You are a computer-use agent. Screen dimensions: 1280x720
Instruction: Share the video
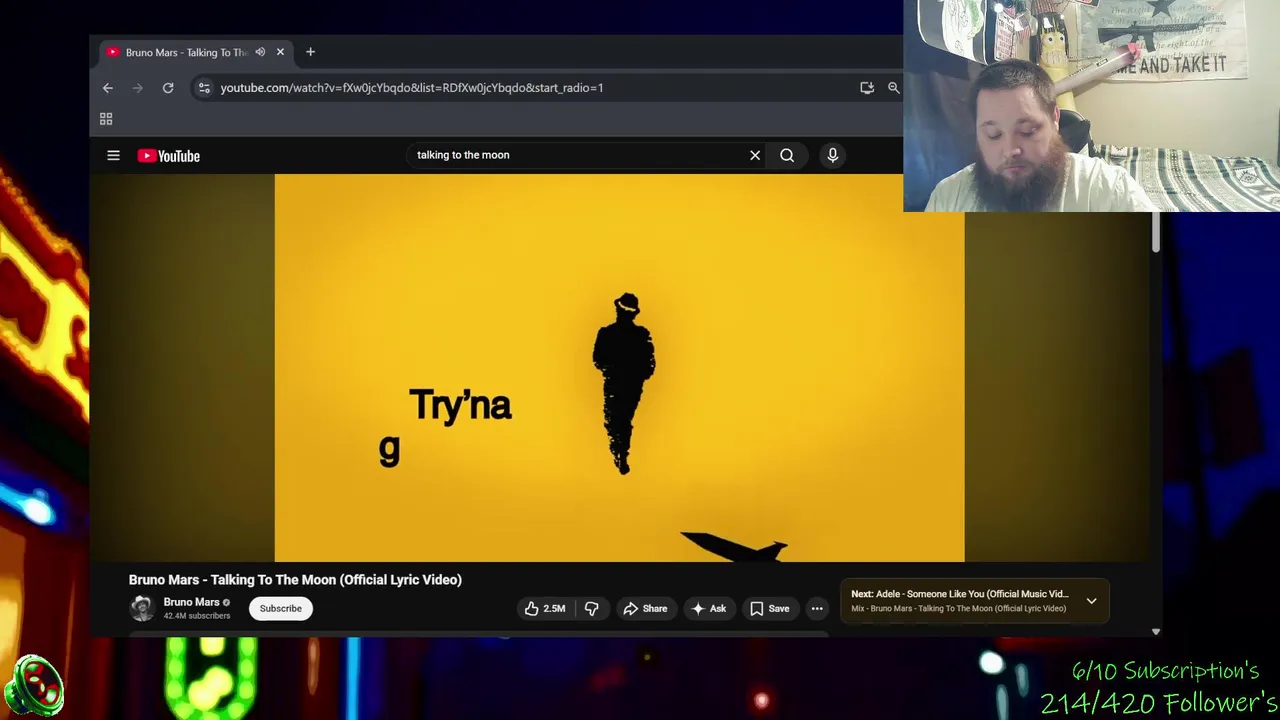(x=645, y=608)
